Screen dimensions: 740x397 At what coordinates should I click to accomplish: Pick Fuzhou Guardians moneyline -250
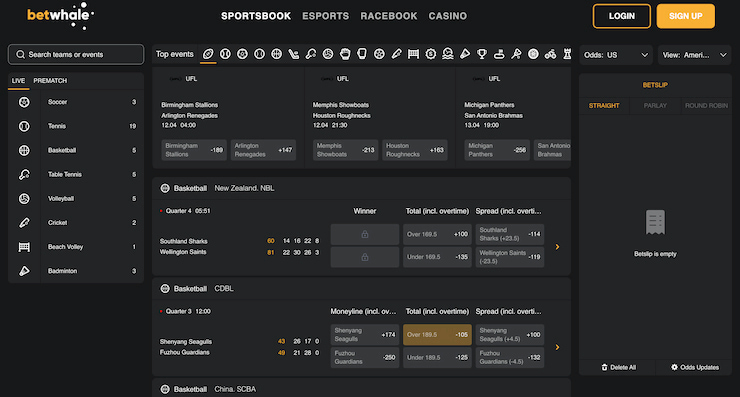365,357
